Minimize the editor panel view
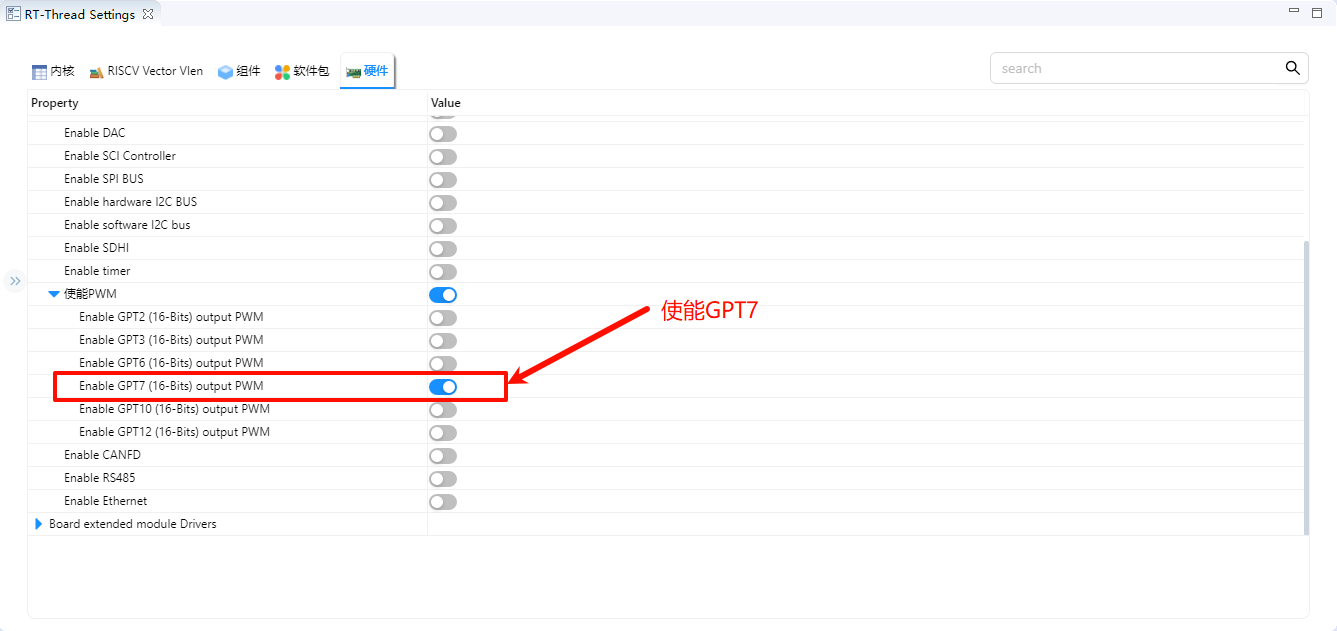The image size is (1337, 631). [1294, 13]
